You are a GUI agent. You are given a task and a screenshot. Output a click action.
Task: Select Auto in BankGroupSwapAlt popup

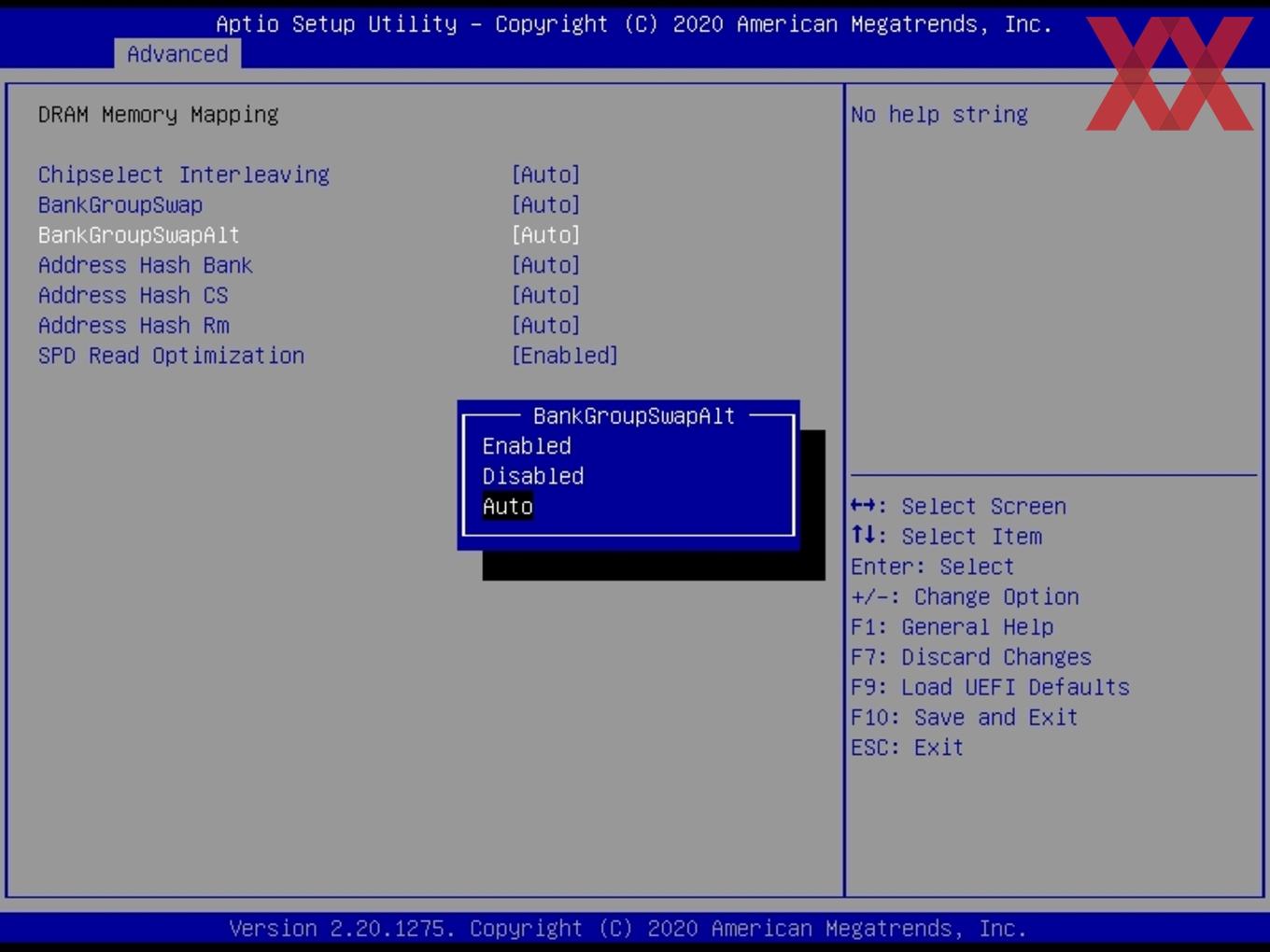tap(508, 506)
